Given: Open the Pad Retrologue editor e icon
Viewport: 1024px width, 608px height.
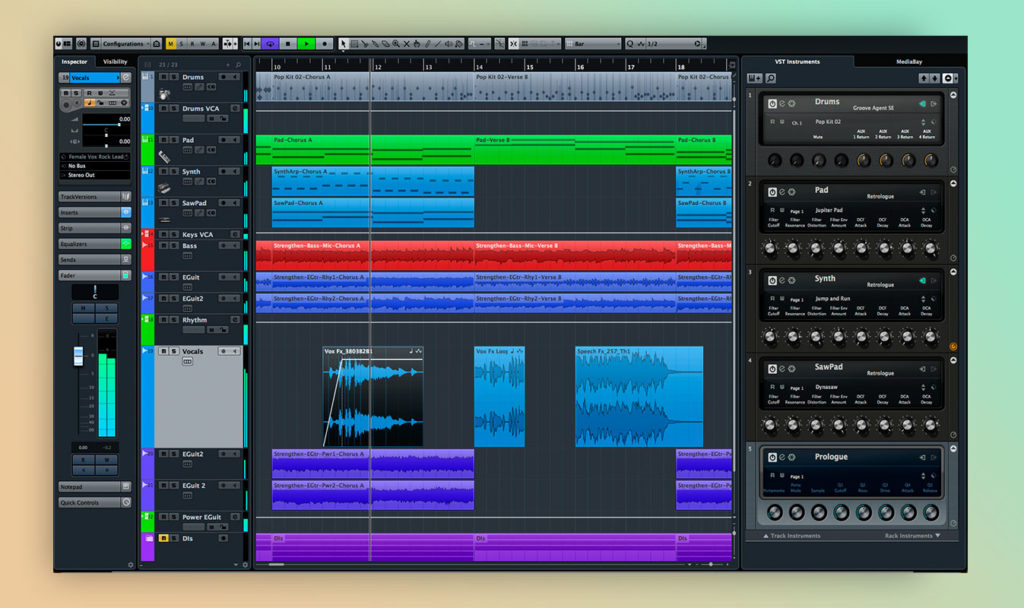Looking at the screenshot, I should [x=782, y=192].
